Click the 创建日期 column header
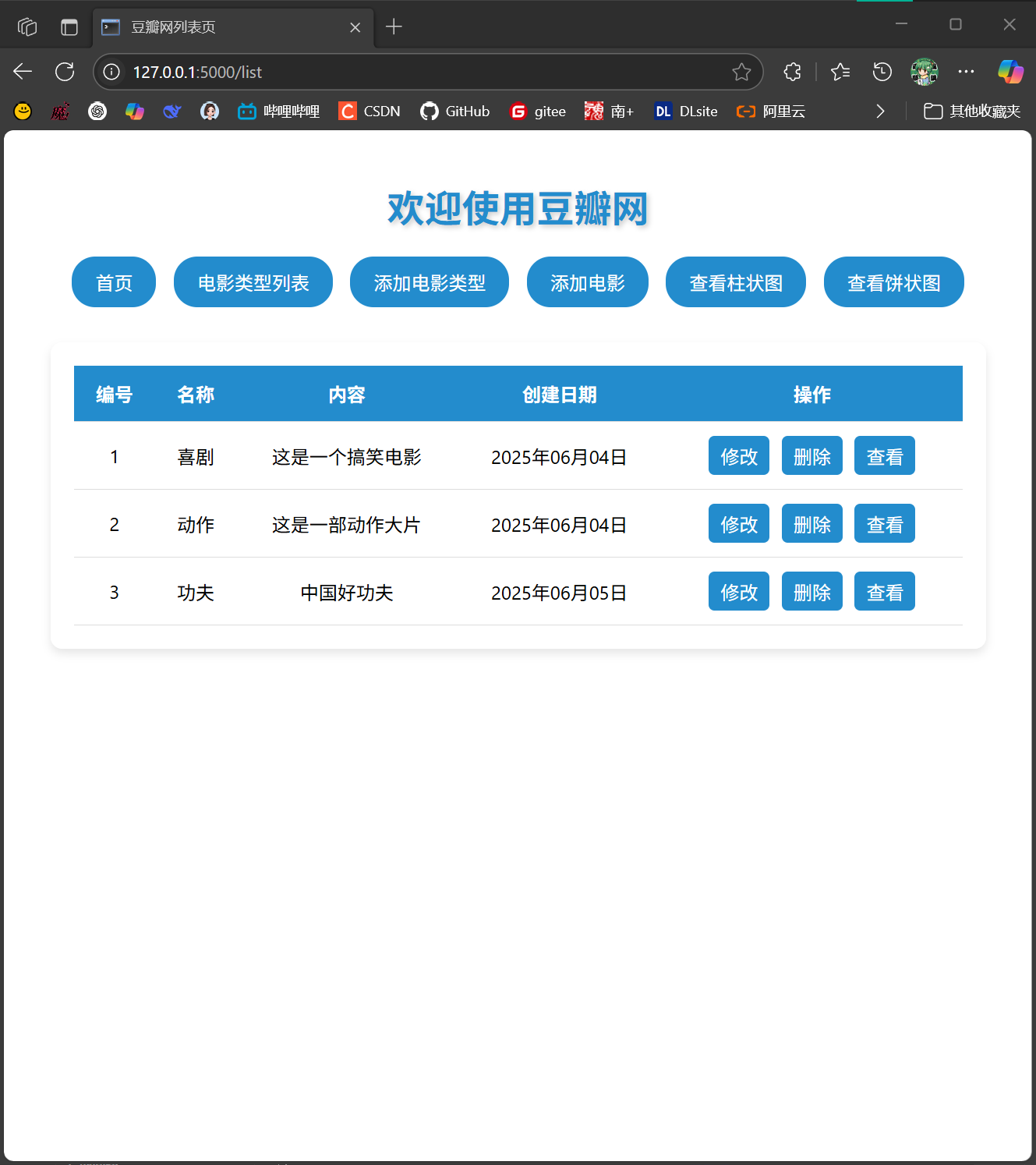The image size is (1036, 1165). pyautogui.click(x=560, y=395)
